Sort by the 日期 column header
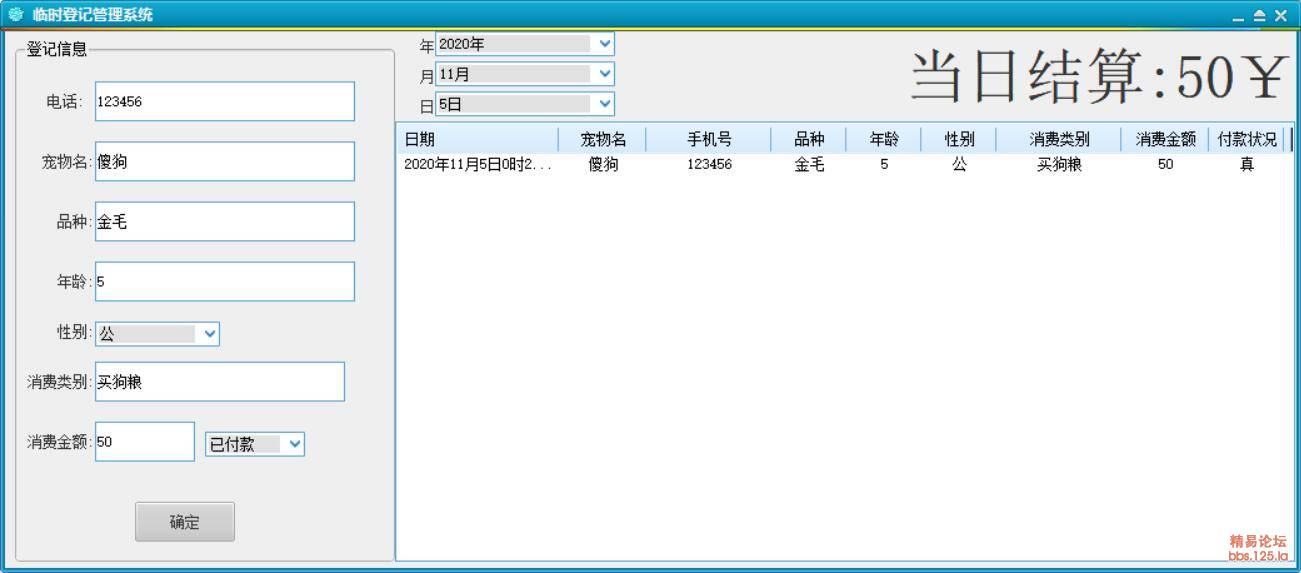Screen dimensions: 1301x573 477,140
